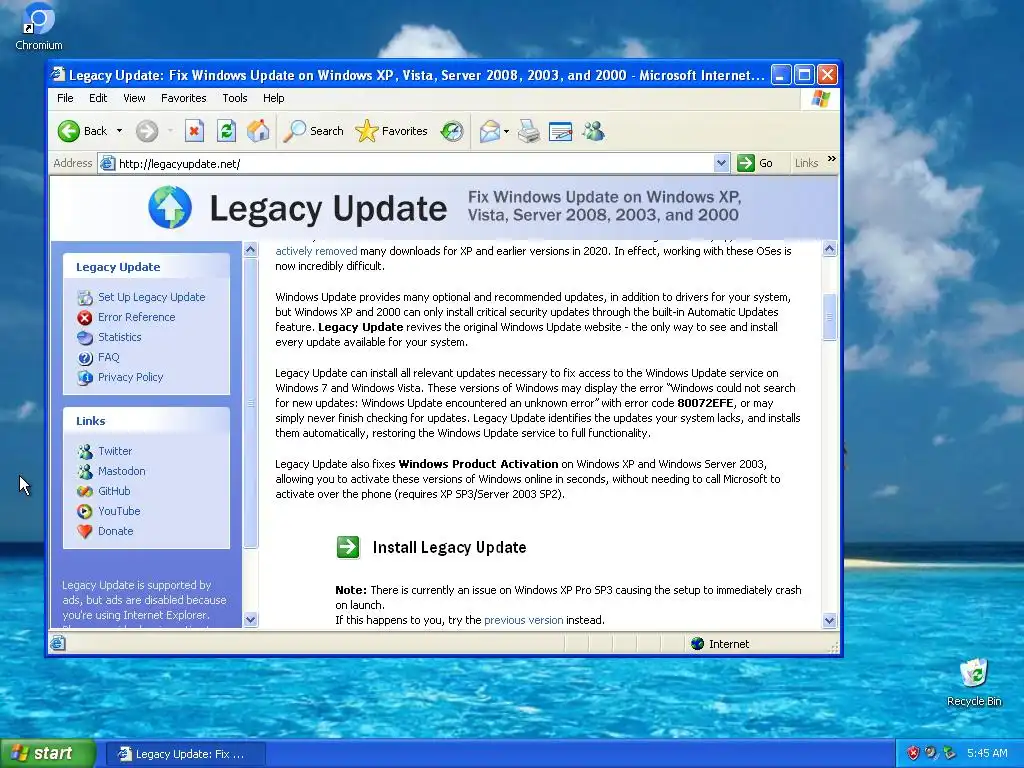Open the Statistics sidebar link
This screenshot has height=768, width=1024.
click(120, 337)
